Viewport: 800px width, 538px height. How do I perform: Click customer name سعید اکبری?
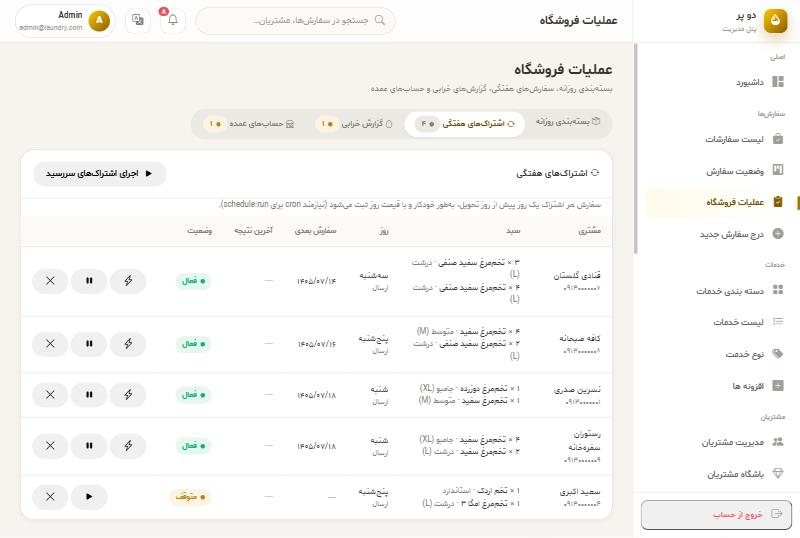580,492
